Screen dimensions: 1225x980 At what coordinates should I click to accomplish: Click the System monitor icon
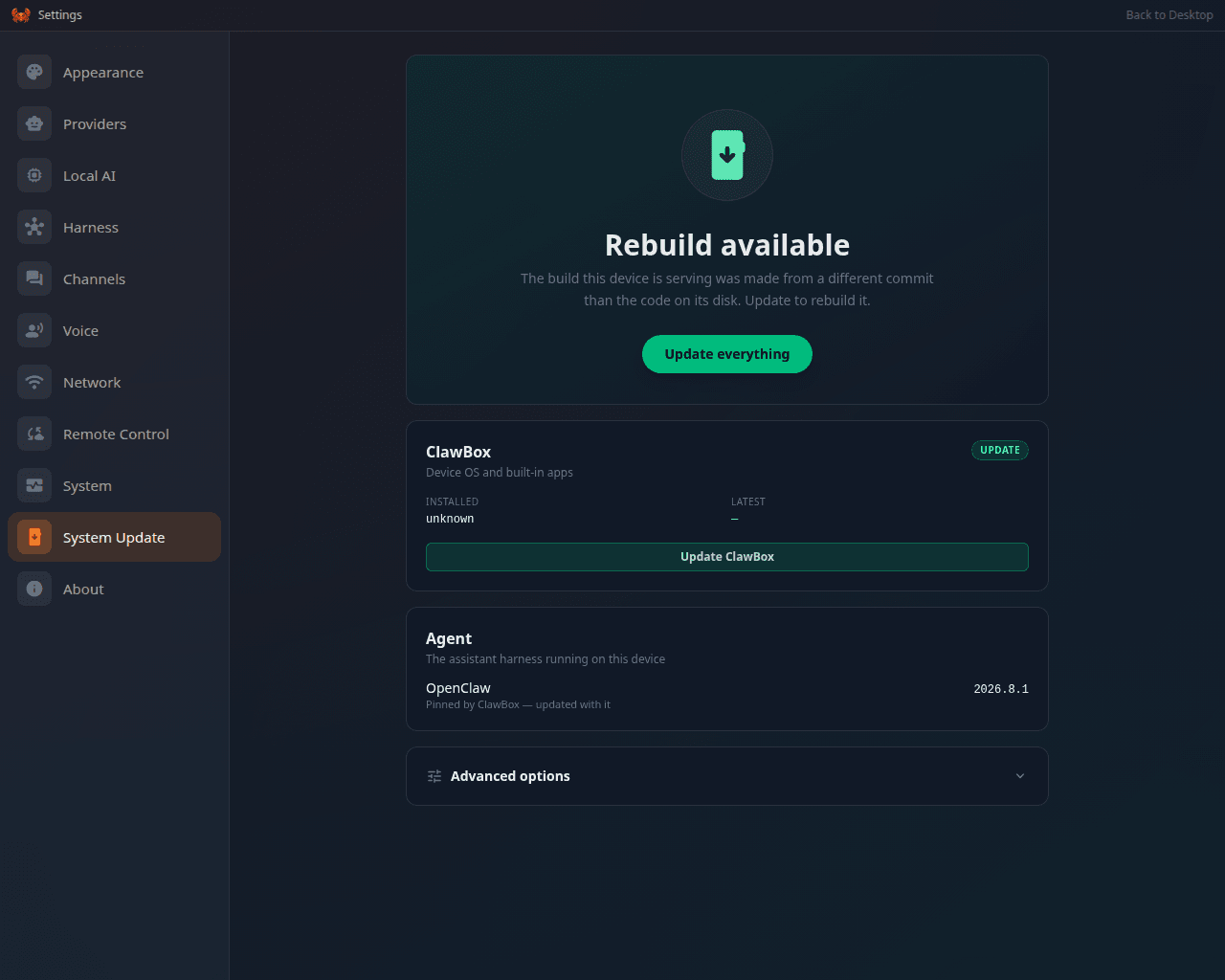pyautogui.click(x=34, y=485)
